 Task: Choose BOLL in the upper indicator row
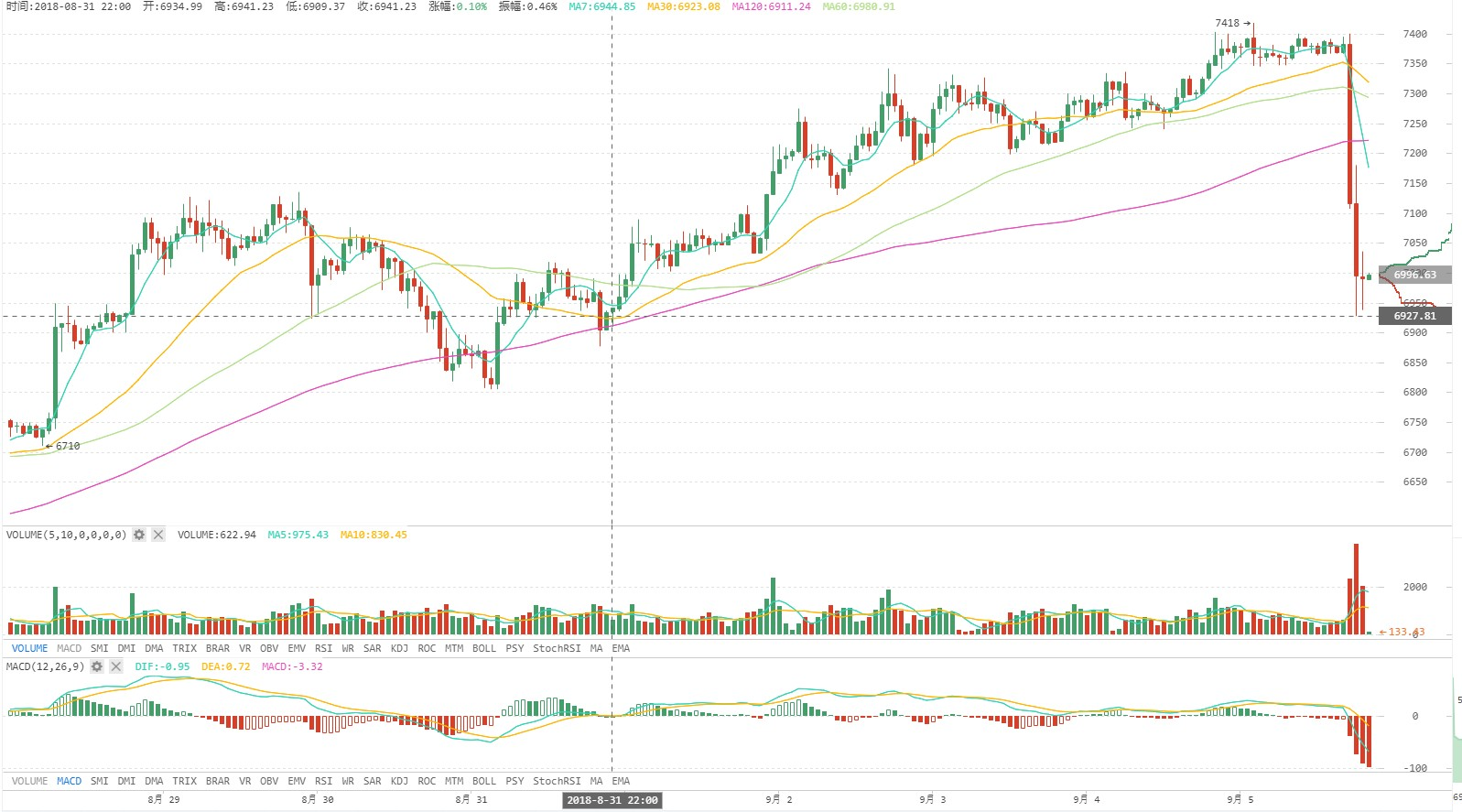[483, 648]
